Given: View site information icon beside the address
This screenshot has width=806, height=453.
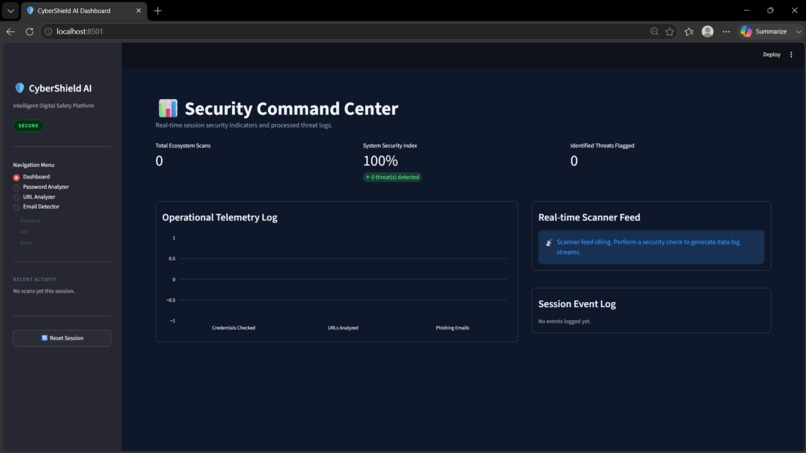Looking at the screenshot, I should [48, 31].
